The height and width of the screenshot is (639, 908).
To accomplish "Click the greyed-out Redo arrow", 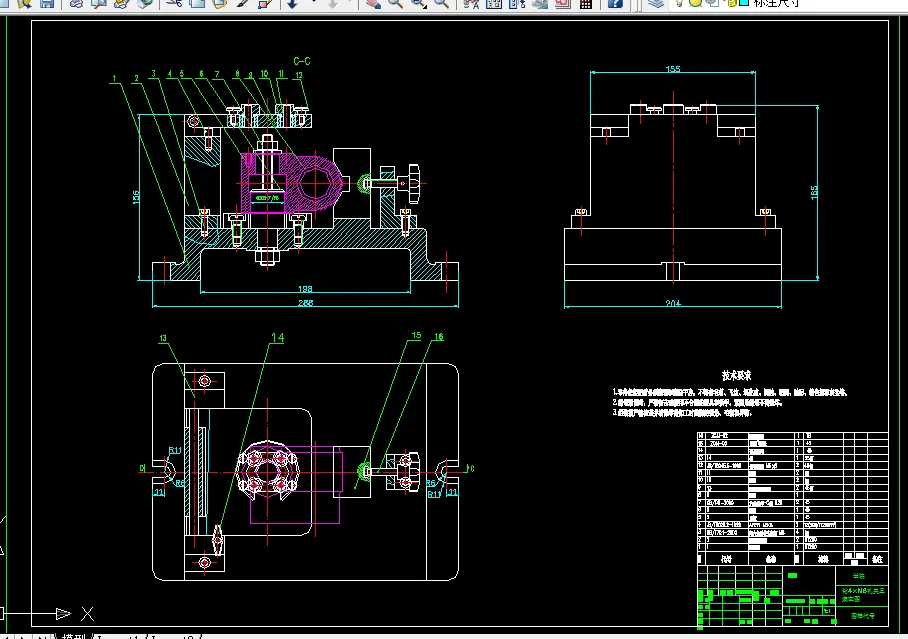I will 332,3.
